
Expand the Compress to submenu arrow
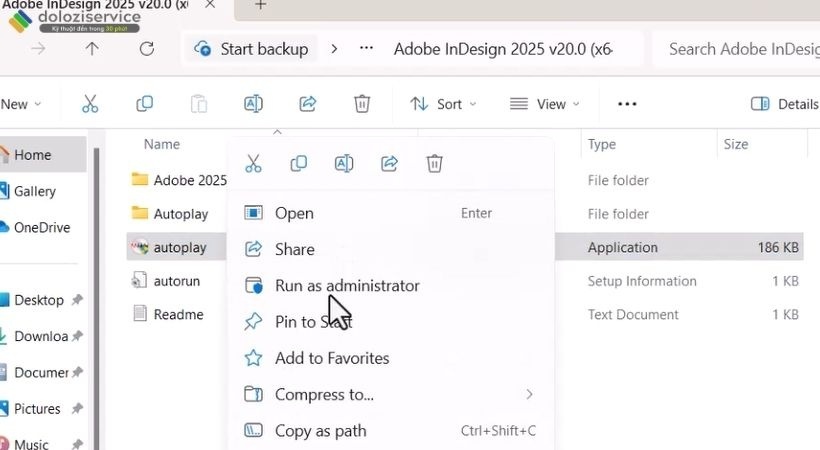(x=529, y=394)
